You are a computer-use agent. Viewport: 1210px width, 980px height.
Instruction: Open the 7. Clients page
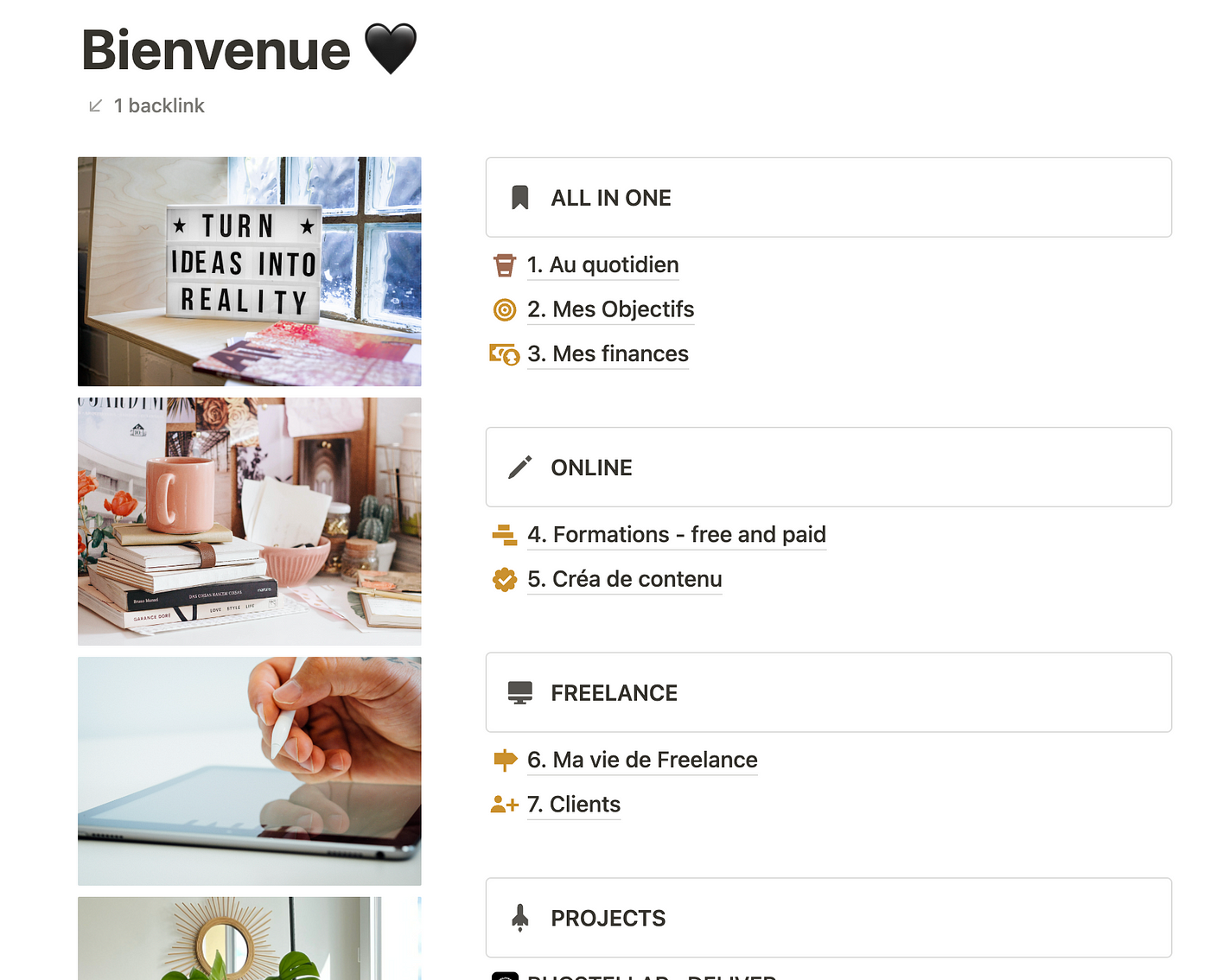click(x=574, y=805)
